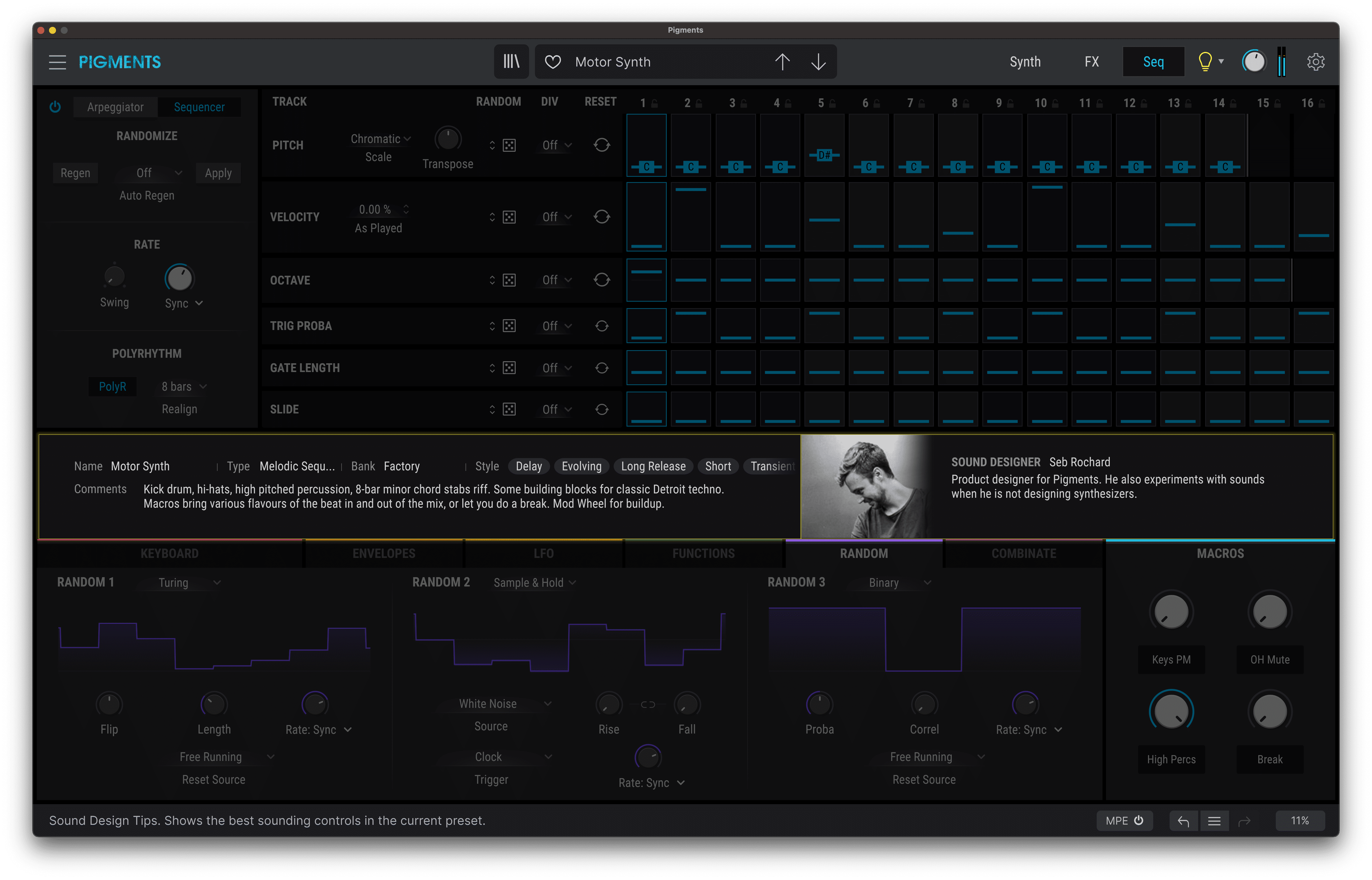Toggle the step 5 lock icon
The width and height of the screenshot is (1372, 880).
[x=832, y=103]
